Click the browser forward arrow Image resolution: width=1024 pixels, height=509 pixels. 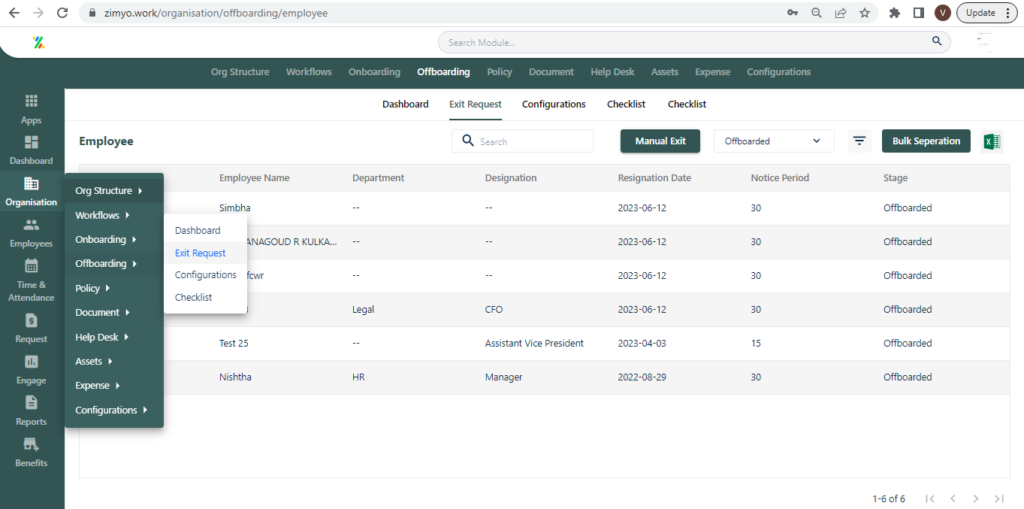[38, 12]
